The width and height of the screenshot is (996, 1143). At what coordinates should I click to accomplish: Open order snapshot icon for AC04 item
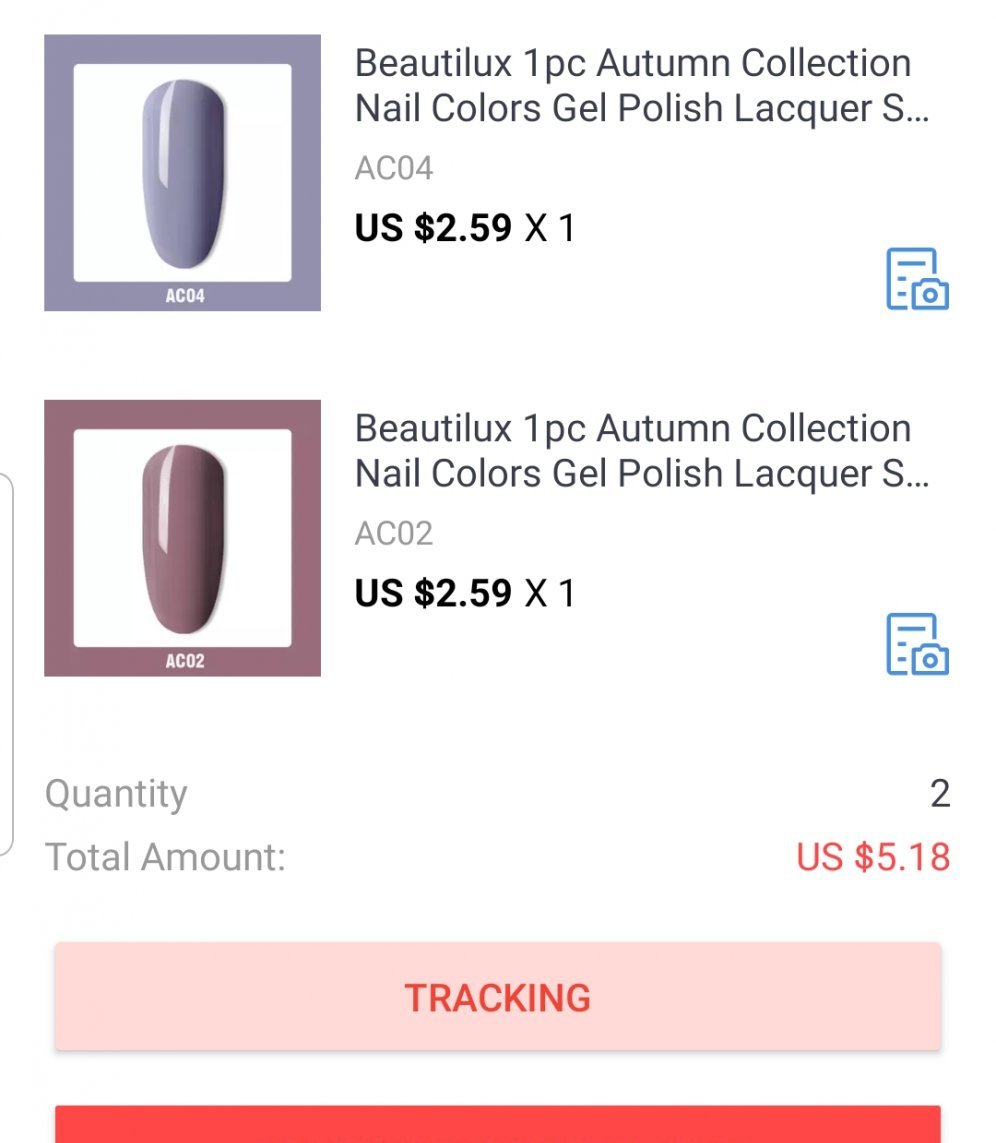pyautogui.click(x=917, y=279)
